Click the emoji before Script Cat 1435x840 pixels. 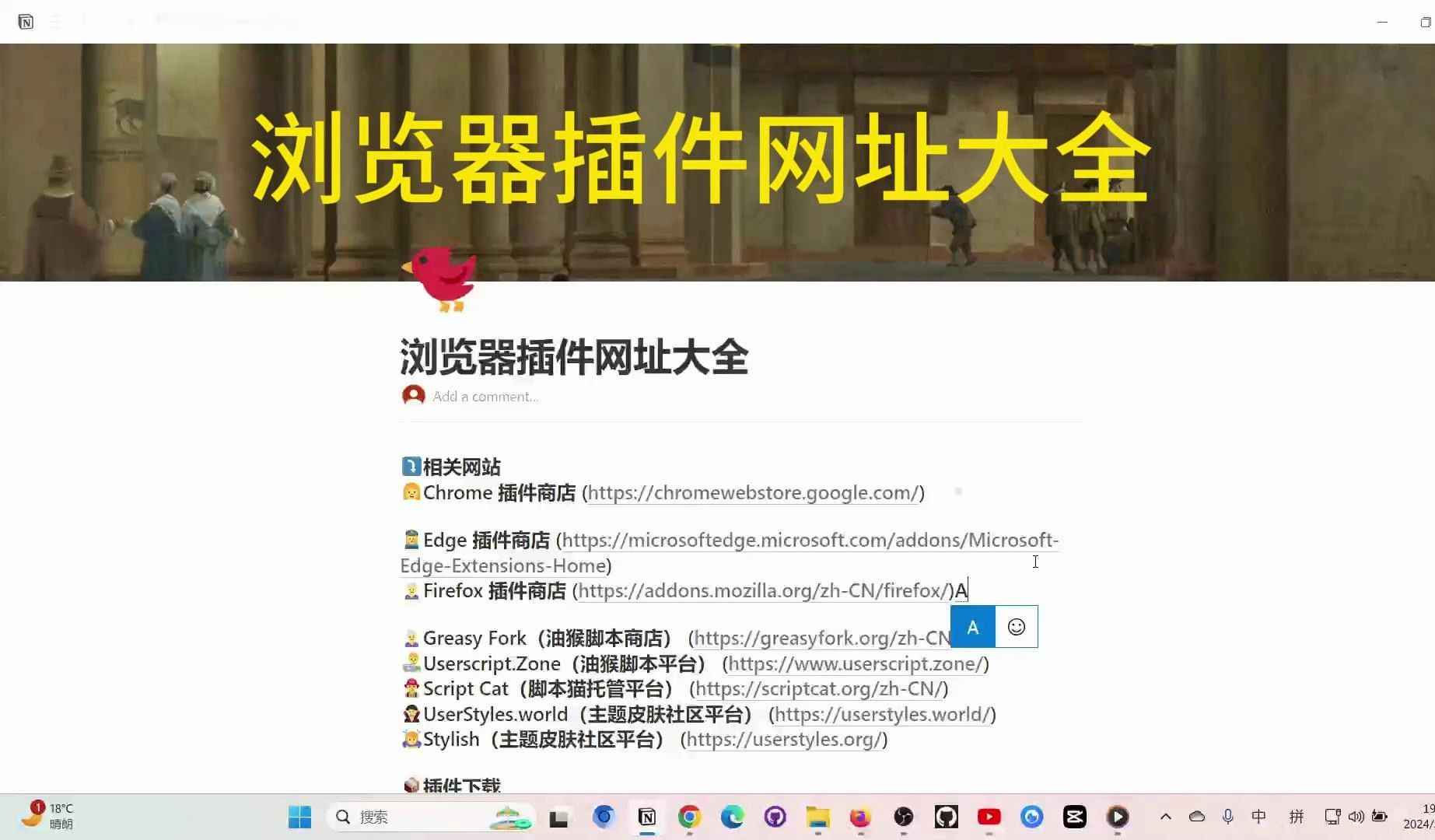(411, 688)
